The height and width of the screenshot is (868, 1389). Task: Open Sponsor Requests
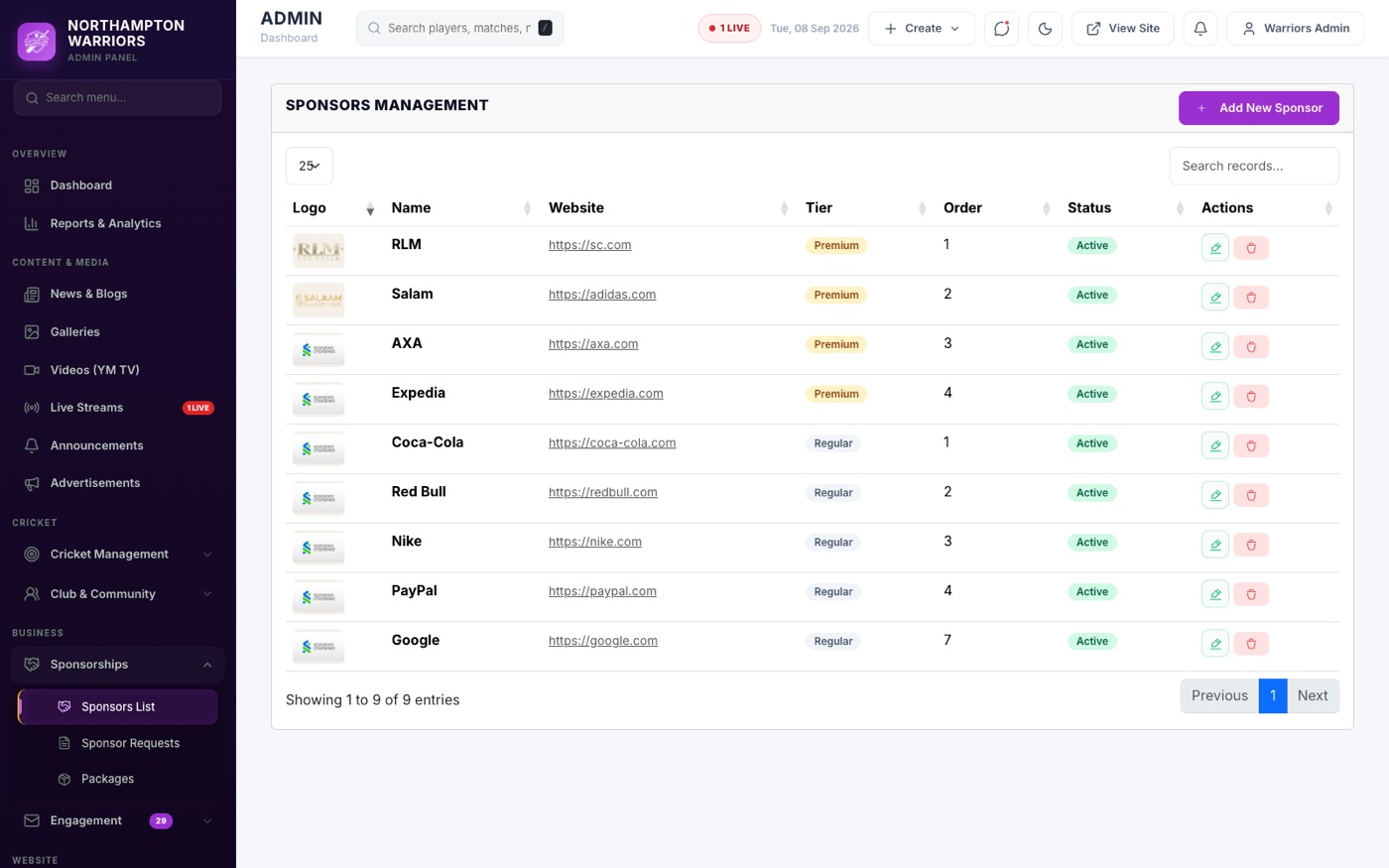point(118,743)
